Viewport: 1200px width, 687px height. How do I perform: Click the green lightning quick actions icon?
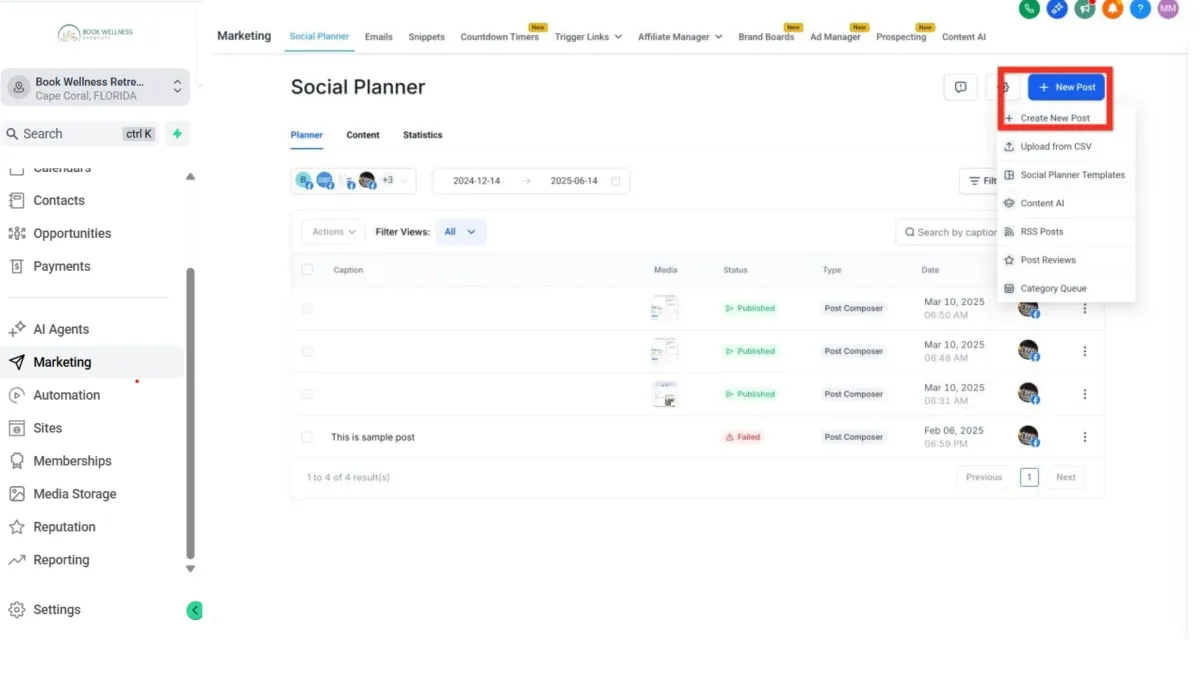click(177, 133)
